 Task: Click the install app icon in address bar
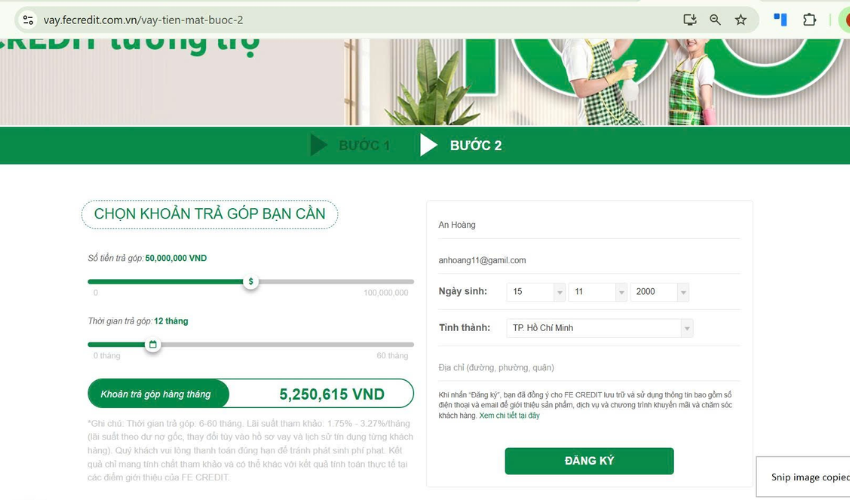click(x=690, y=20)
